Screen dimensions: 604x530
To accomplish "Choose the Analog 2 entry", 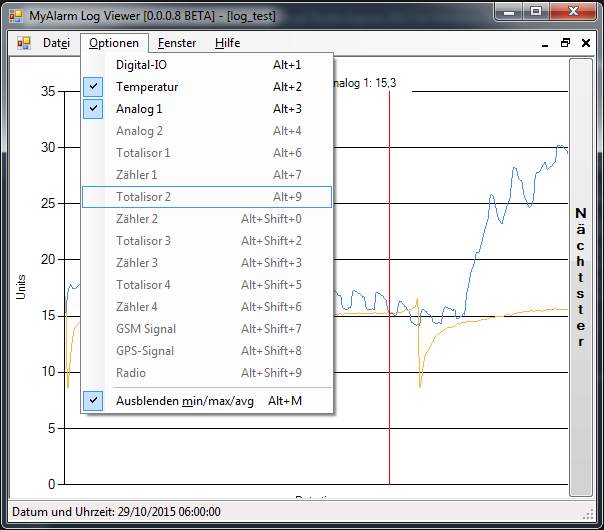I will coord(207,131).
